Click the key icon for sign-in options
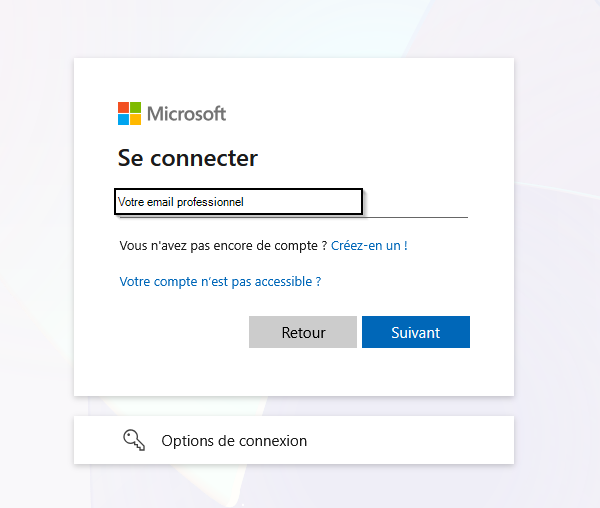 [x=134, y=440]
